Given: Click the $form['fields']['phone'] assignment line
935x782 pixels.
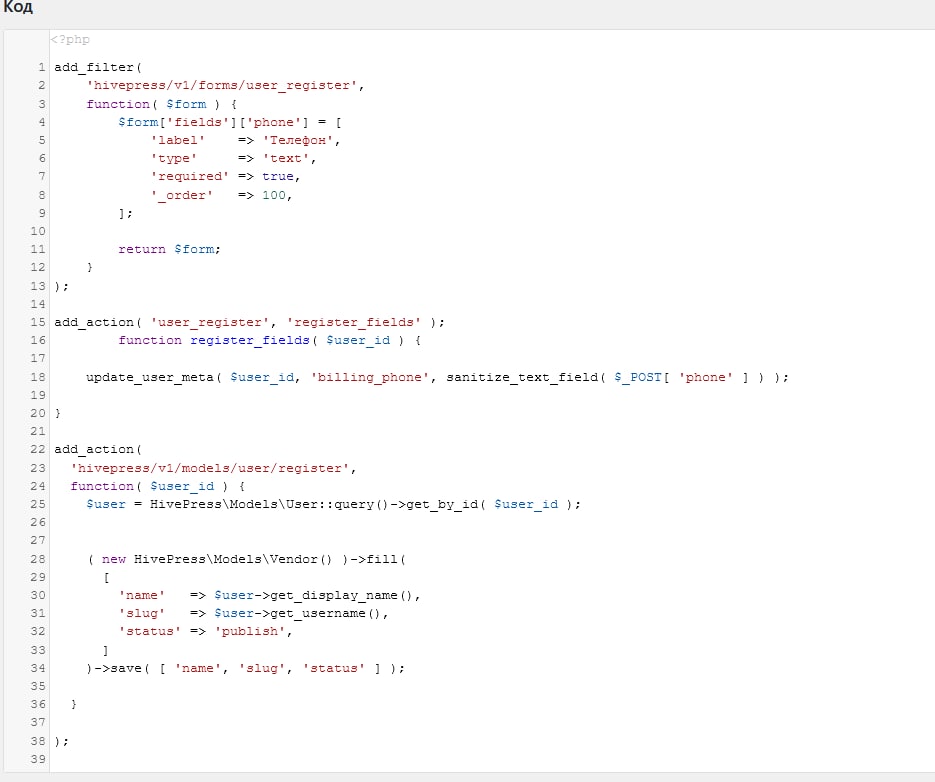Looking at the screenshot, I should [230, 122].
